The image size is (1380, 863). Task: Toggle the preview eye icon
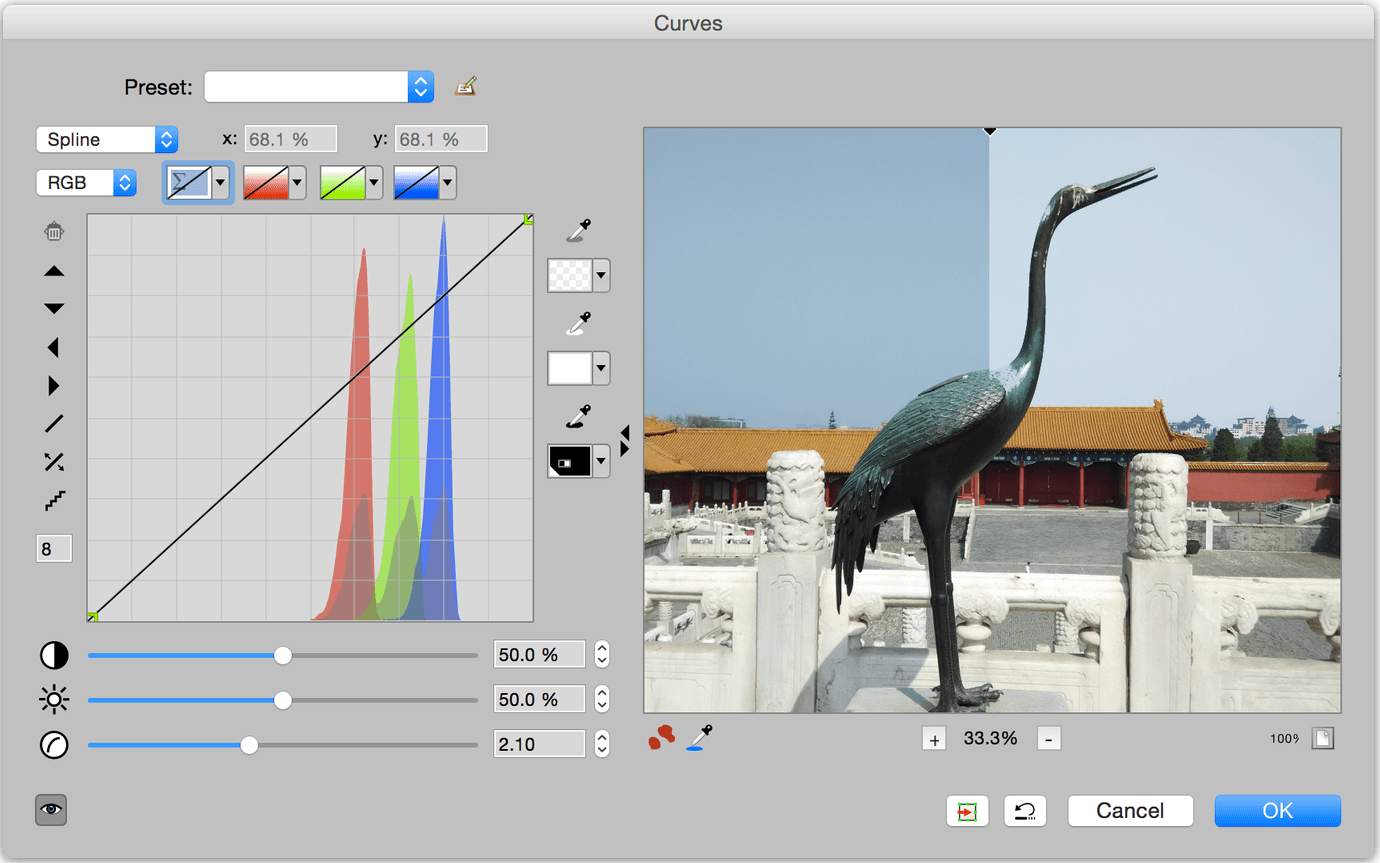click(51, 810)
